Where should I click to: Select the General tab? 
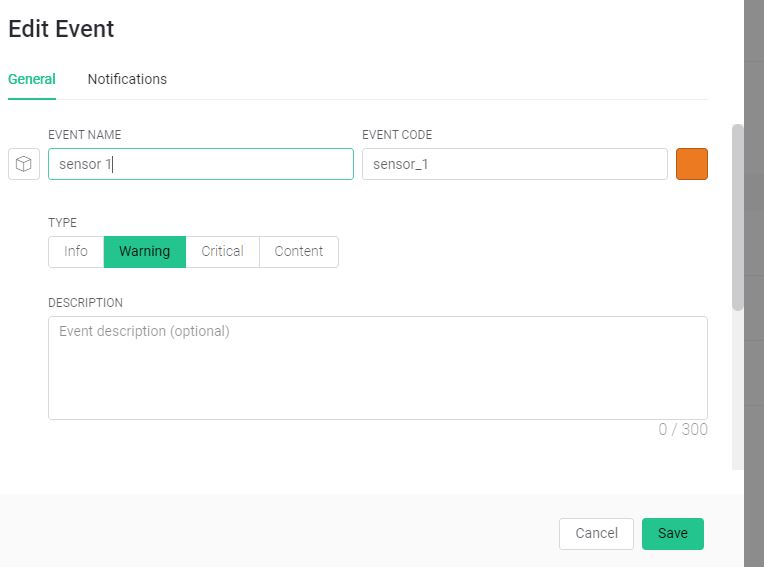pyautogui.click(x=32, y=79)
